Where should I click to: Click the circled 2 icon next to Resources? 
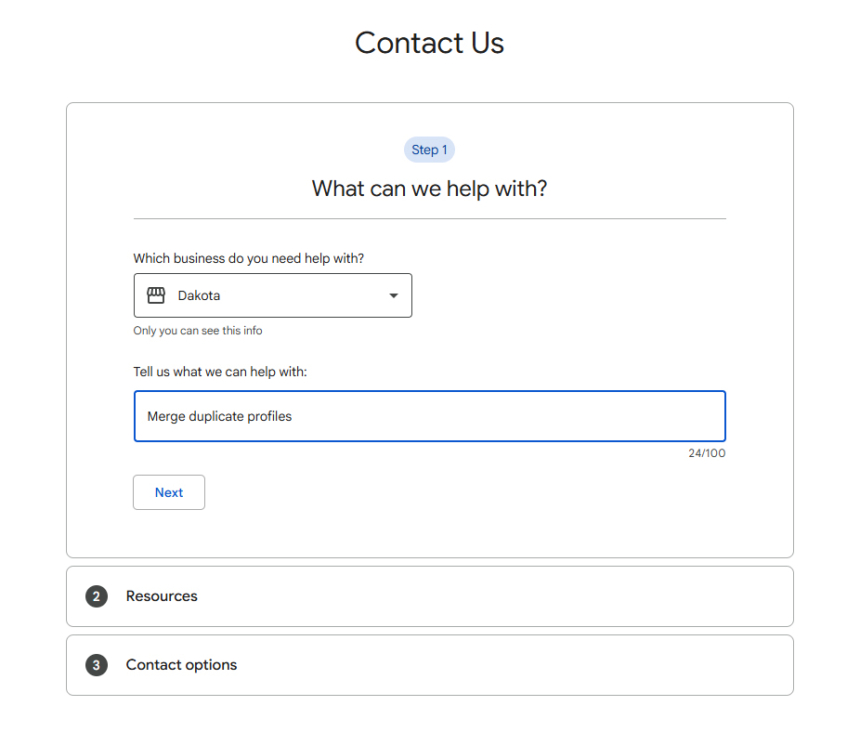point(96,596)
